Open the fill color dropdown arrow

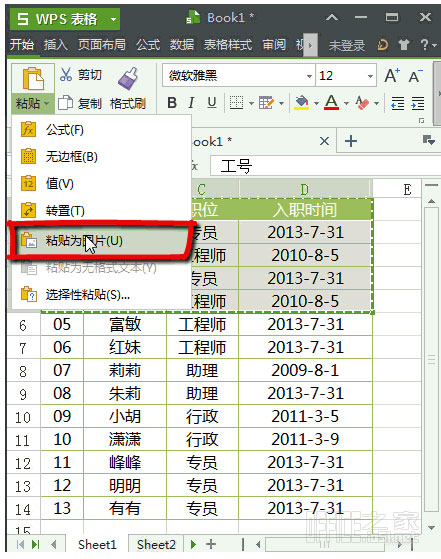pos(316,103)
